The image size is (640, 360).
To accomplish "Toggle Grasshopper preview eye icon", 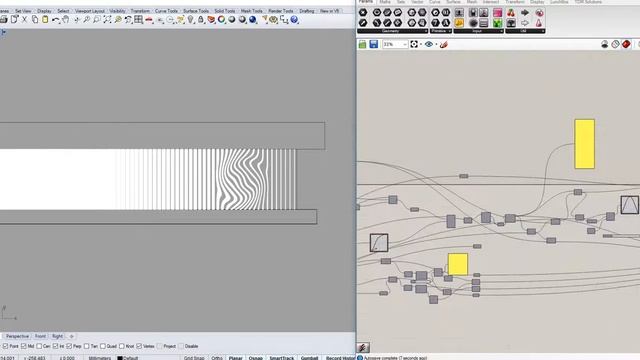I will pyautogui.click(x=429, y=44).
